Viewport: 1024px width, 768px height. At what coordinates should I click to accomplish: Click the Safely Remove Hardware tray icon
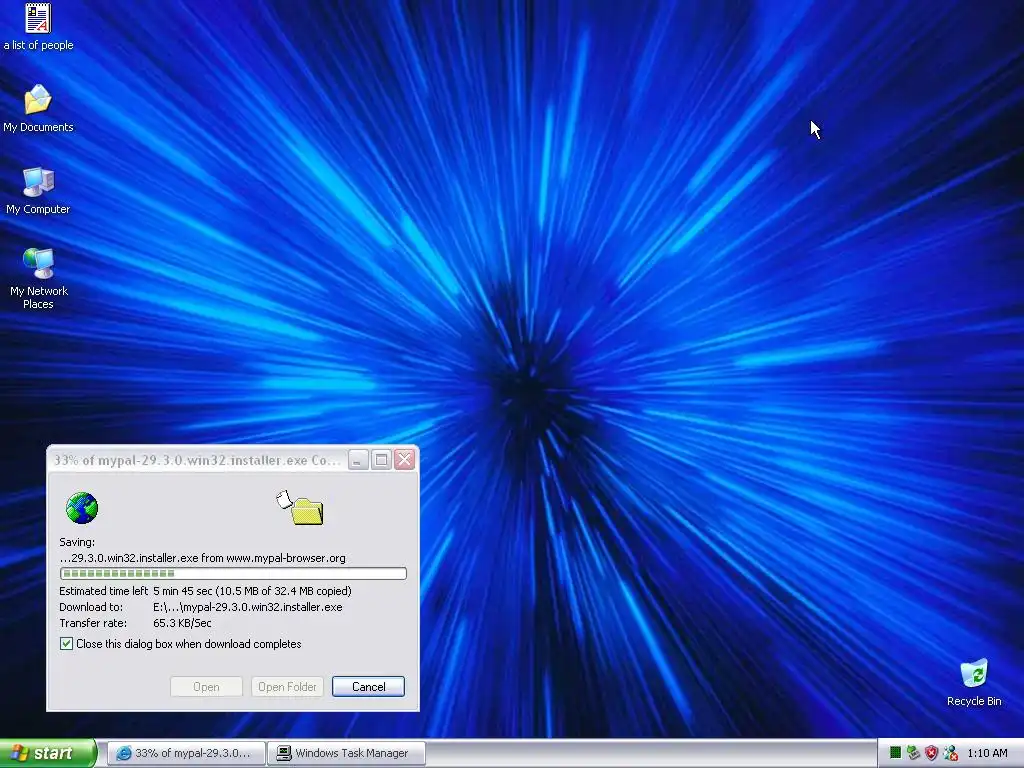(914, 753)
